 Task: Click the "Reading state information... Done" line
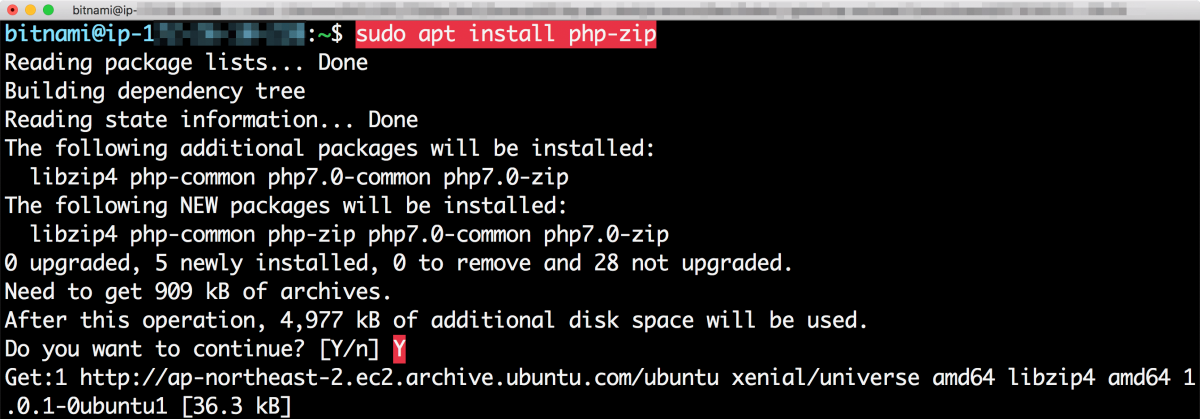coord(211,120)
